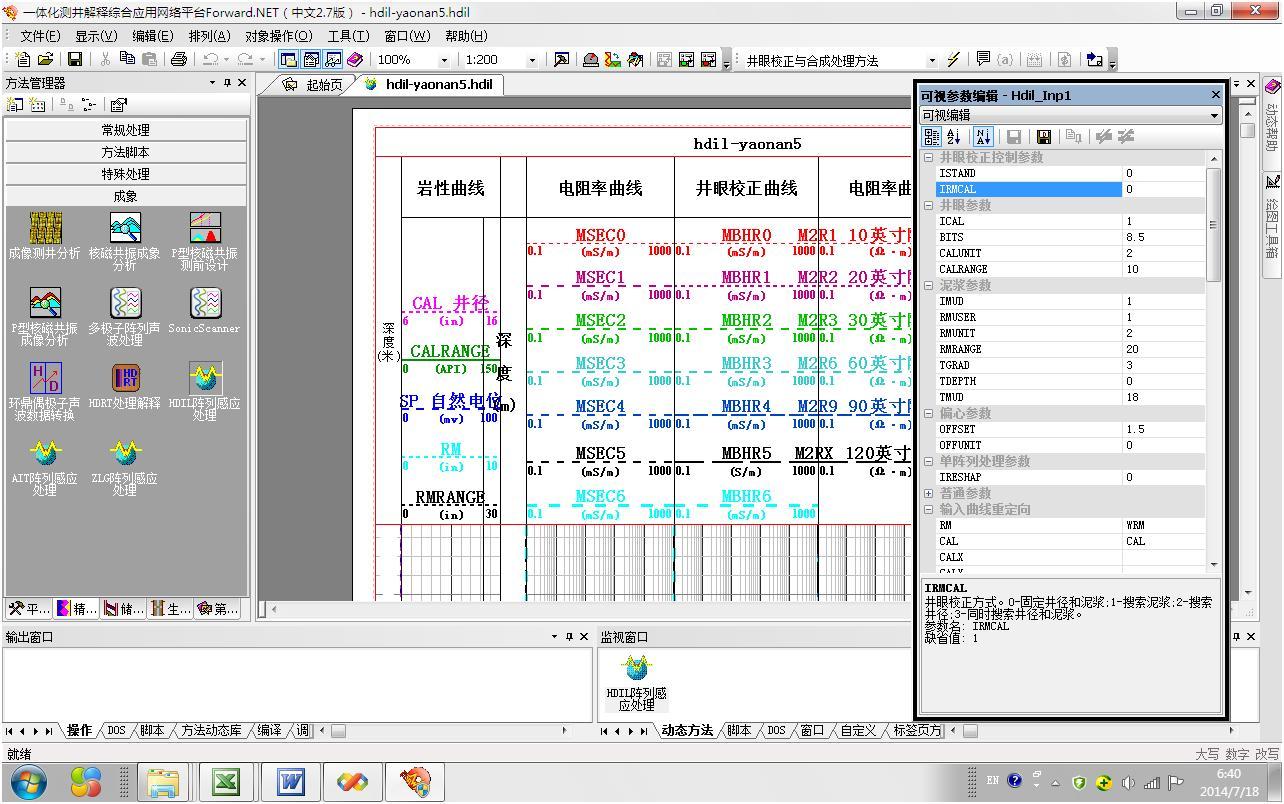The image size is (1284, 804).
Task: Switch to 起始页 tab
Action: point(314,85)
